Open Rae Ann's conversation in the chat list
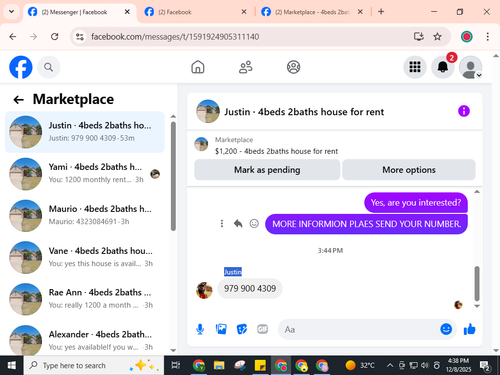Screen dimensions: 500x375 85,299
